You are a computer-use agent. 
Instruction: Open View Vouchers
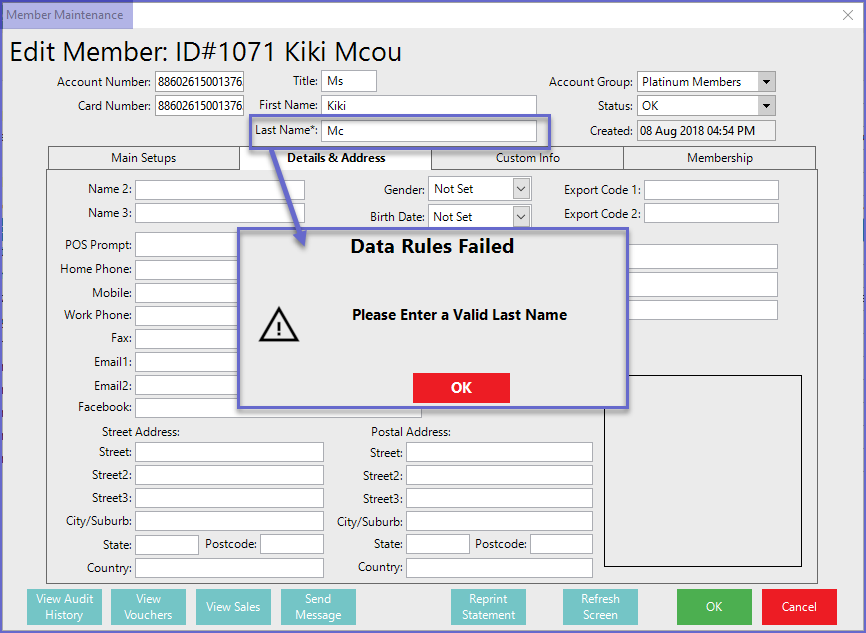(x=148, y=607)
